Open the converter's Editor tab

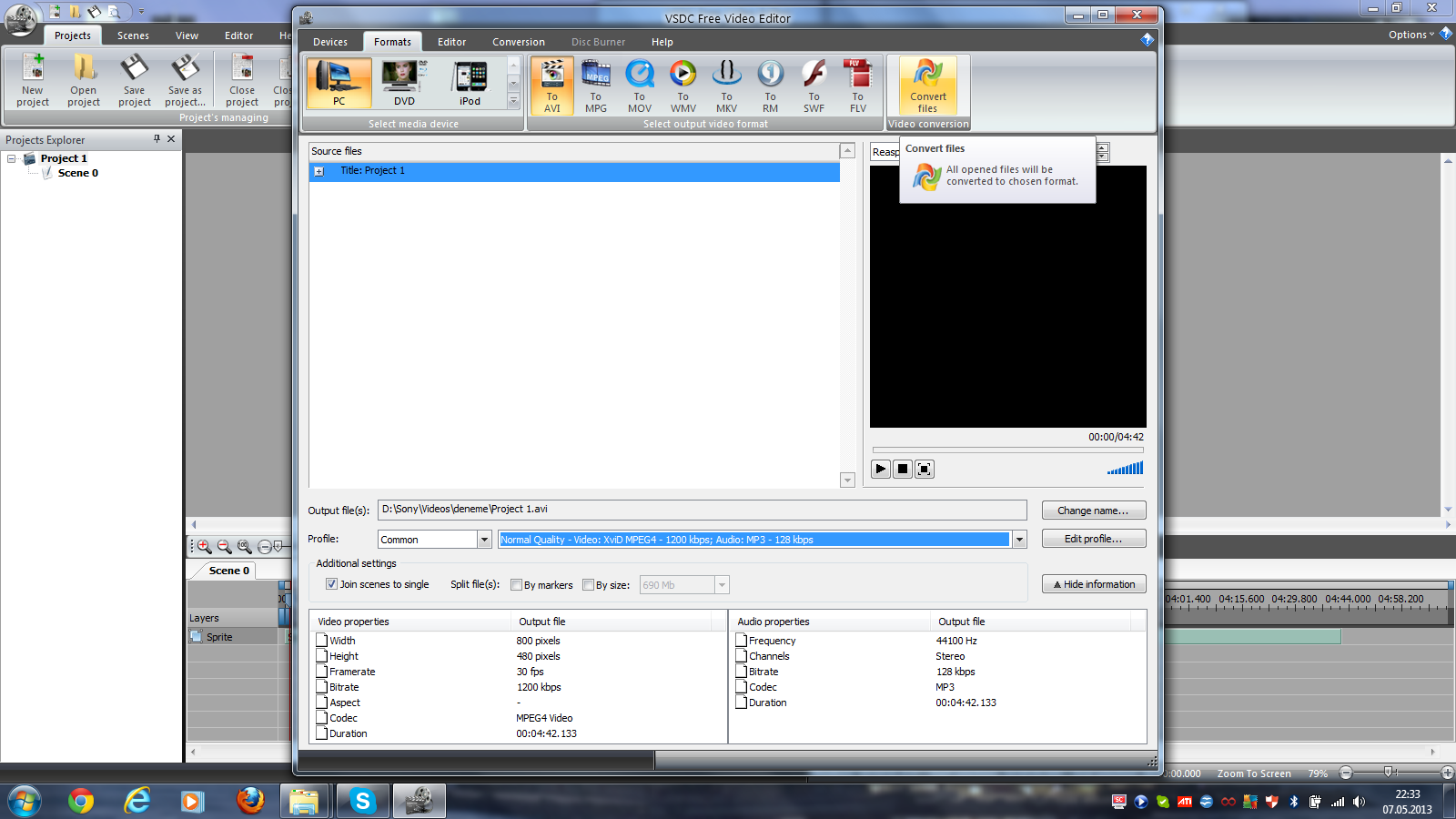(x=451, y=42)
